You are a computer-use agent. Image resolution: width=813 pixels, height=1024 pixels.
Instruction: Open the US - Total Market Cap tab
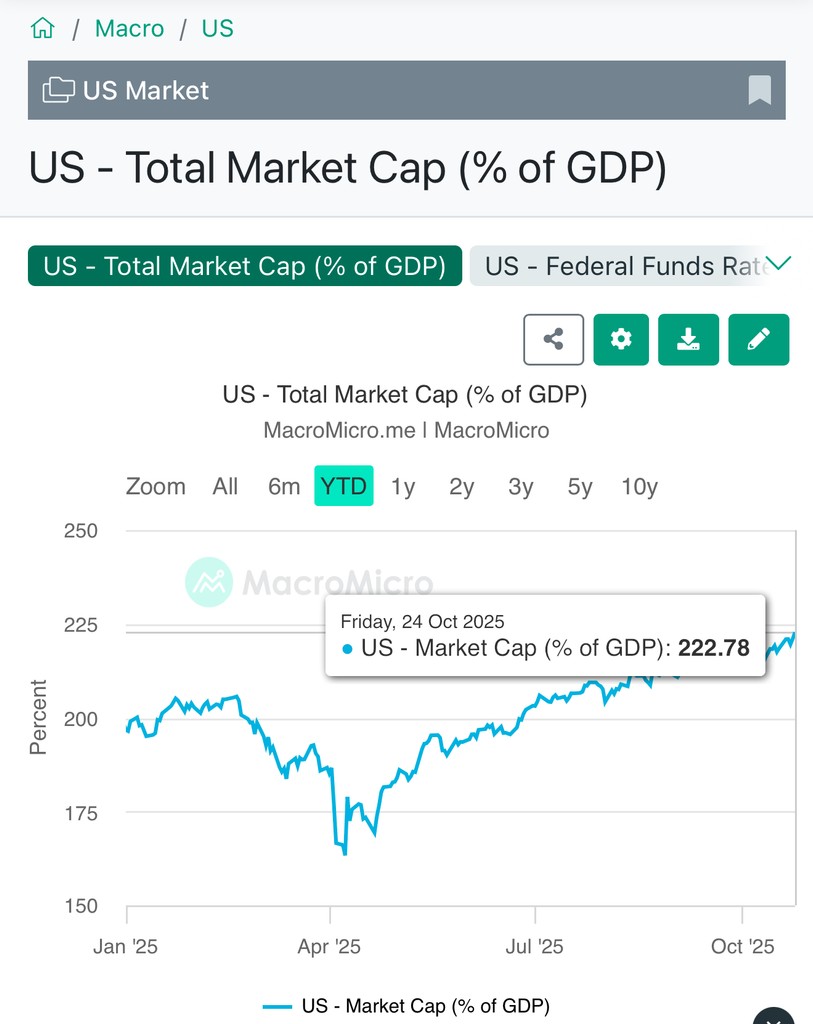click(245, 266)
